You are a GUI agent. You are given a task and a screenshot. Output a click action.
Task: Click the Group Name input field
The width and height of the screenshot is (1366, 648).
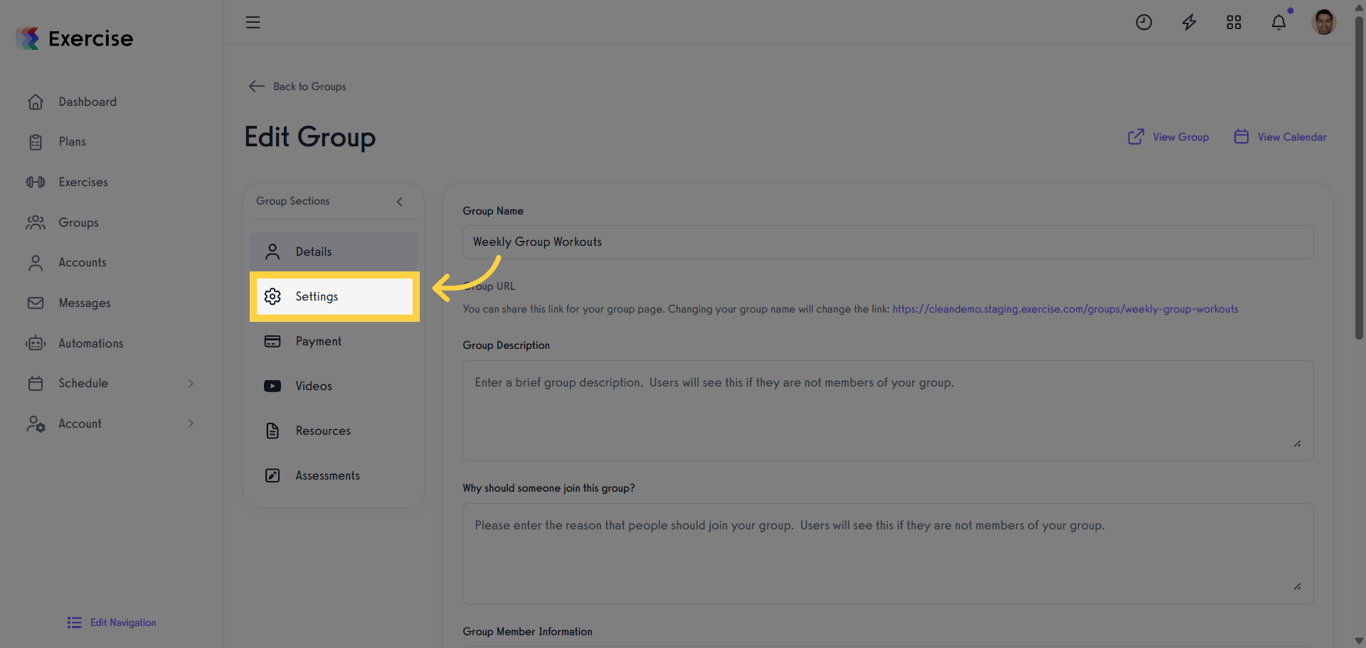[x=888, y=242]
